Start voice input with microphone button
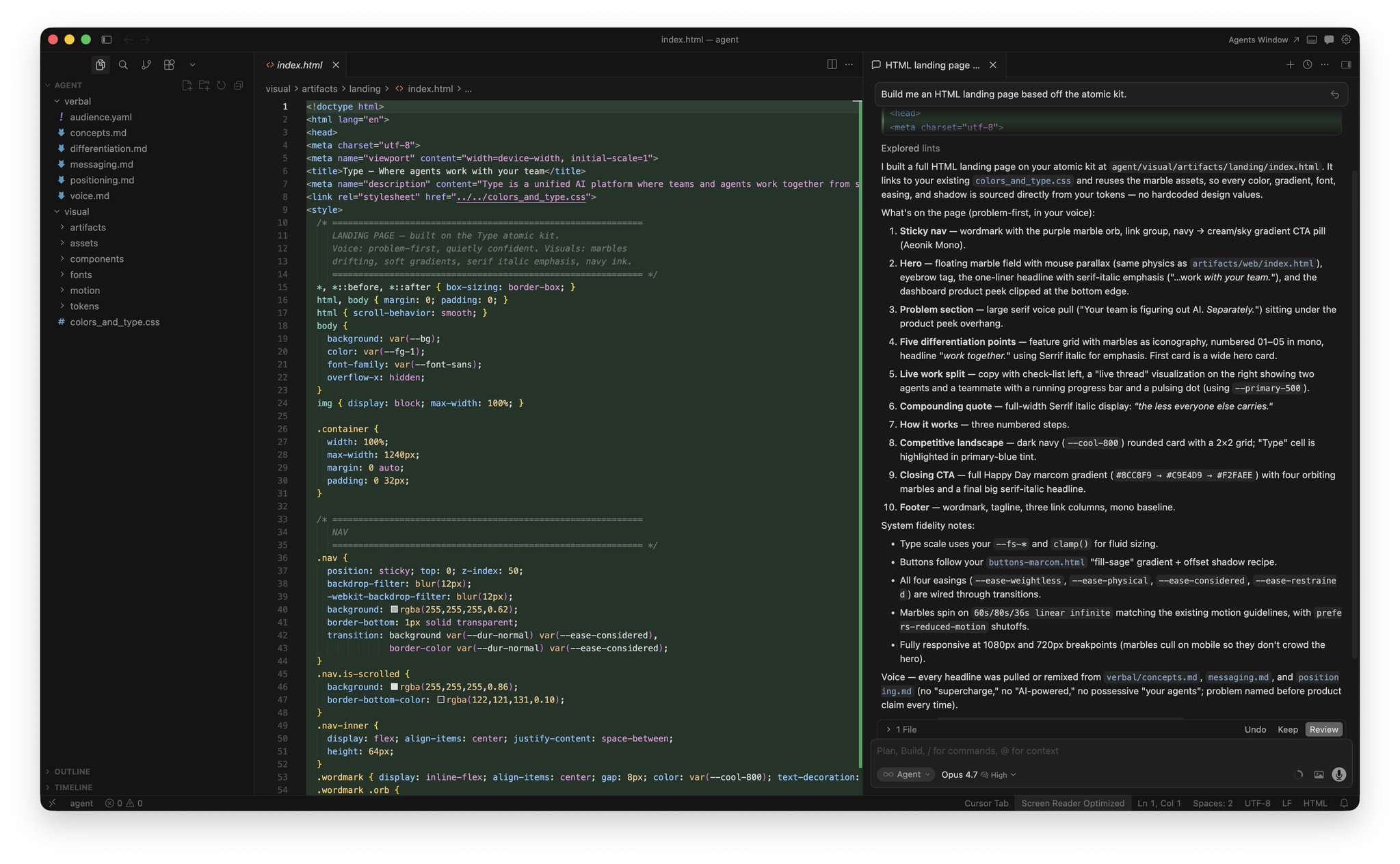Viewport: 1400px width, 864px height. 1339,774
